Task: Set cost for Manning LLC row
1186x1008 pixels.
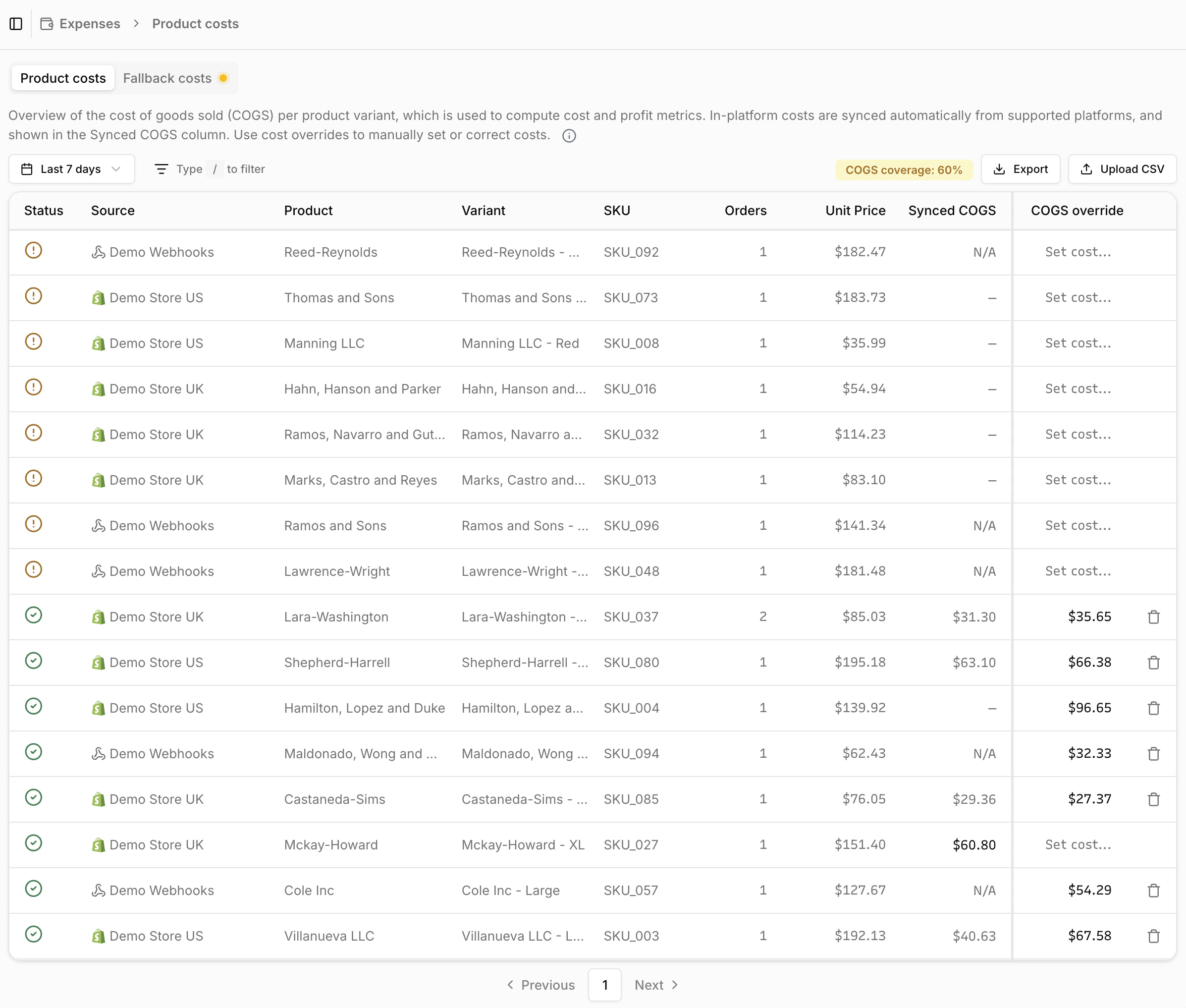Action: tap(1078, 343)
